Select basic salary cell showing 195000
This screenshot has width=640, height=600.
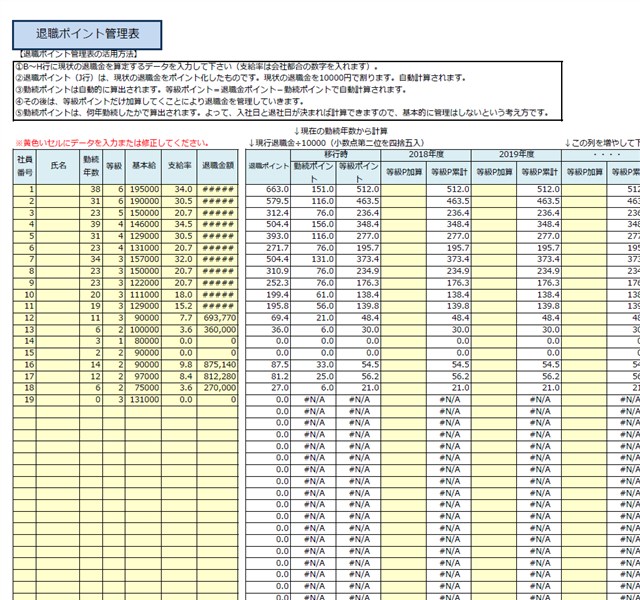(143, 189)
